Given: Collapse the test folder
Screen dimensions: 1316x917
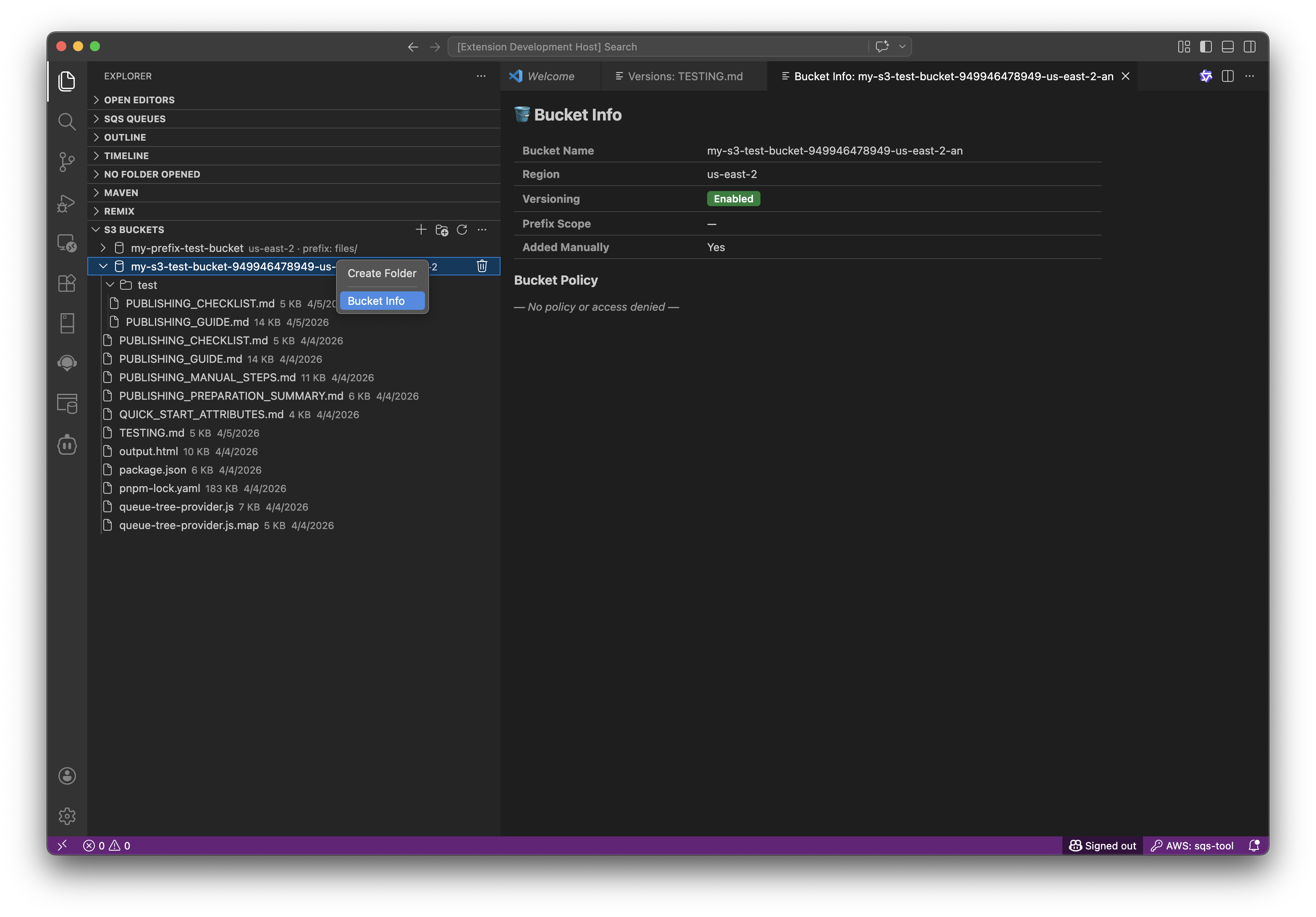Looking at the screenshot, I should click(x=110, y=285).
